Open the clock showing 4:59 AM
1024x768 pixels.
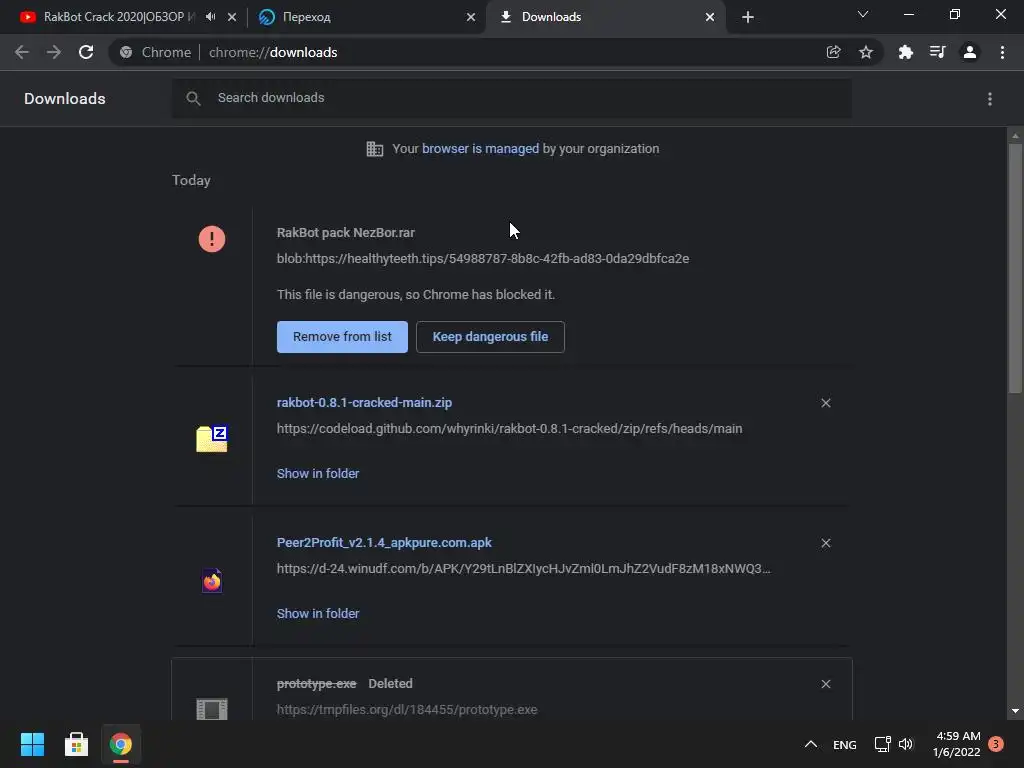[957, 744]
